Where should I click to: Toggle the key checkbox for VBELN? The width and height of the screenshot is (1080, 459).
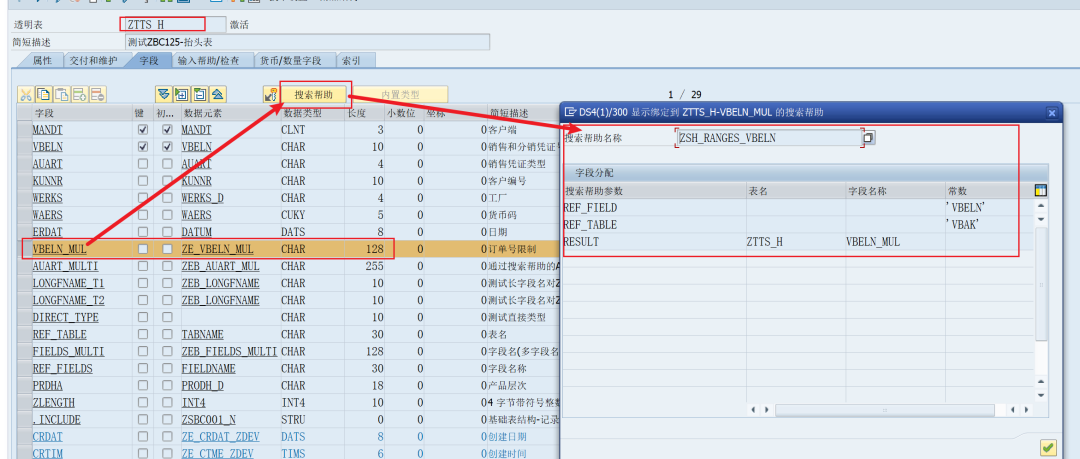tap(143, 147)
